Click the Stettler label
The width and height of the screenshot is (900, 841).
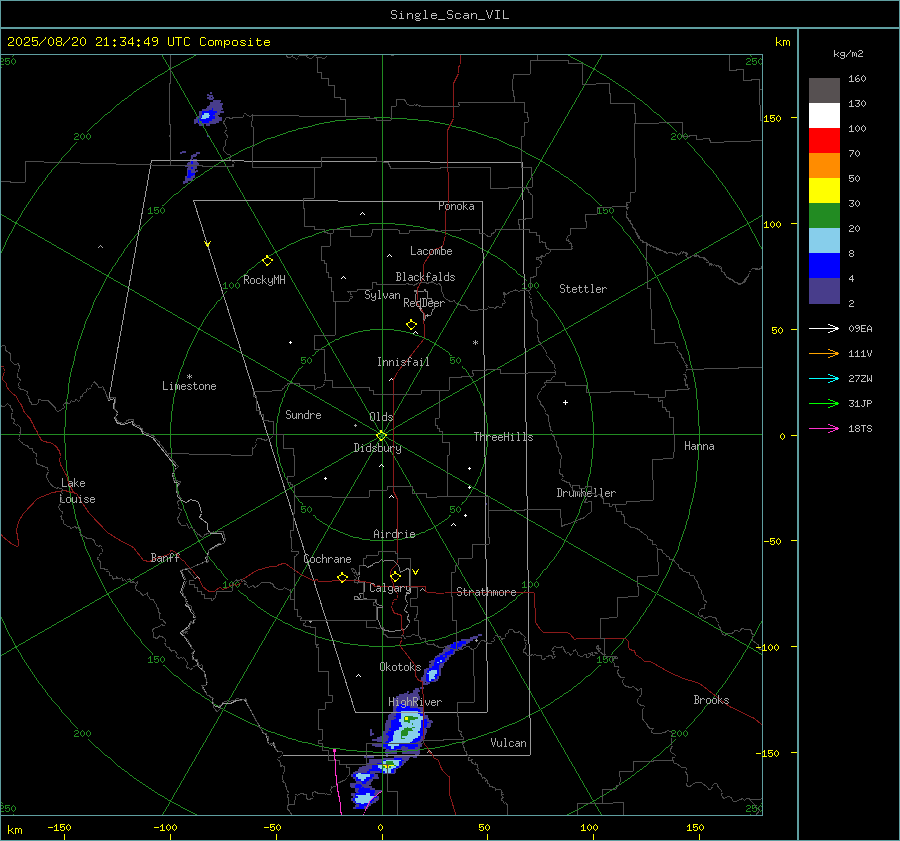583,289
